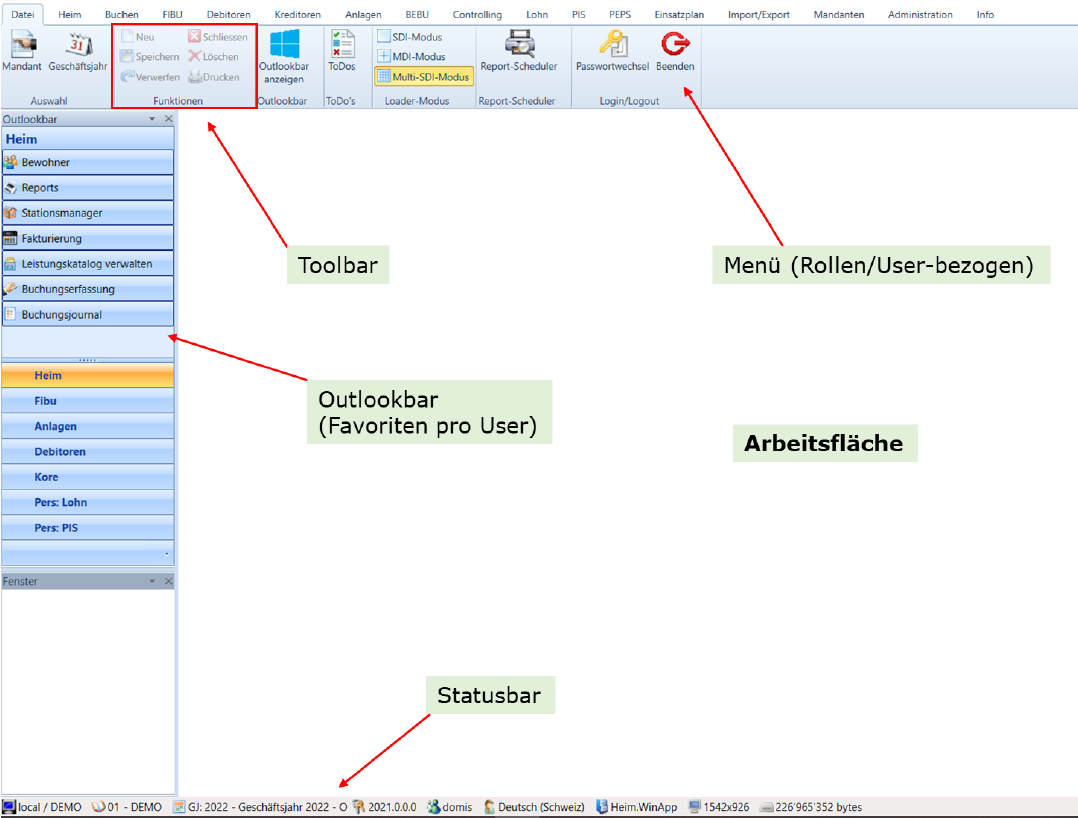
Task: Open the Outlookbar panel dropdown arrow
Action: click(x=152, y=119)
